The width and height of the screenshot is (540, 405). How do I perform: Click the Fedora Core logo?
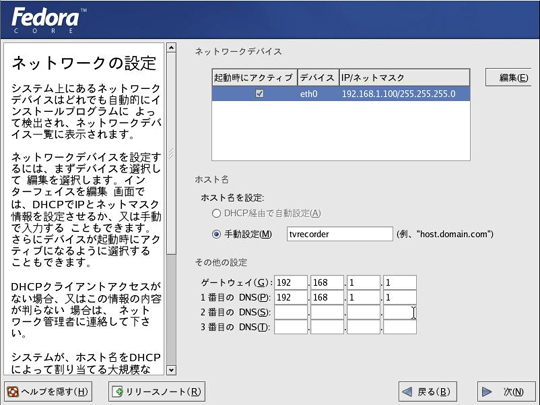point(49,20)
